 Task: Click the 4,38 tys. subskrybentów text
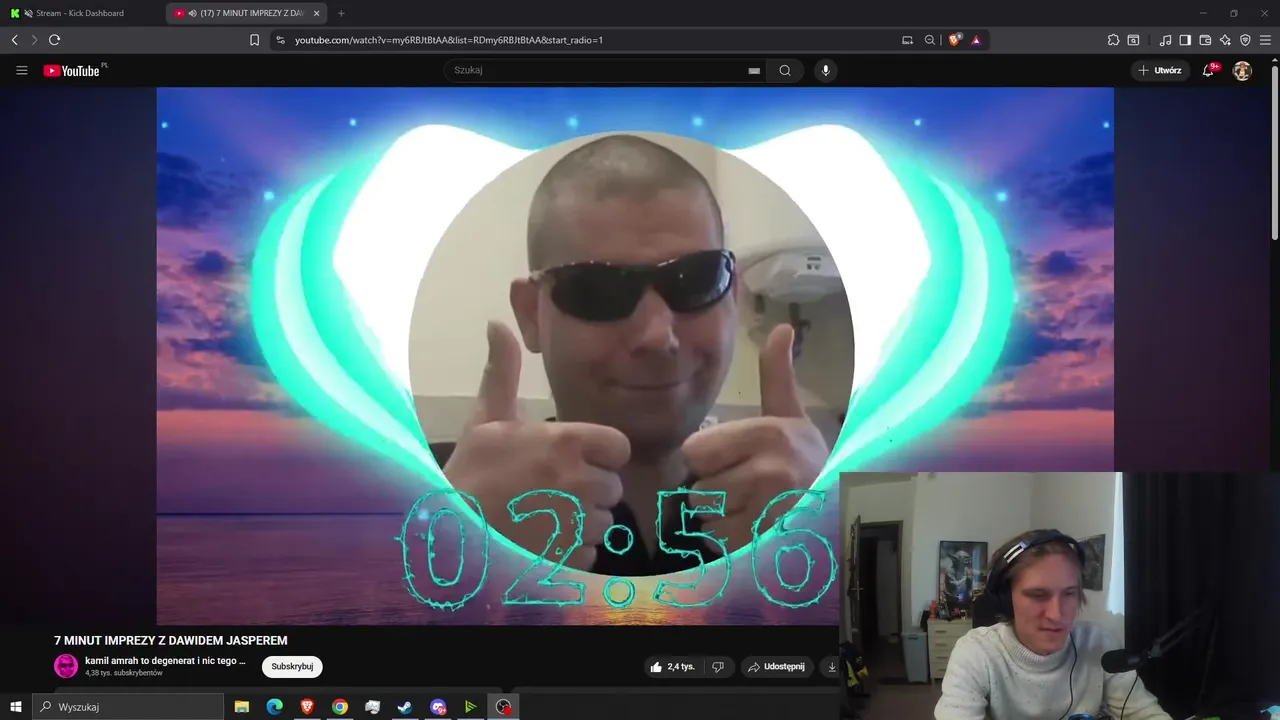coord(124,673)
